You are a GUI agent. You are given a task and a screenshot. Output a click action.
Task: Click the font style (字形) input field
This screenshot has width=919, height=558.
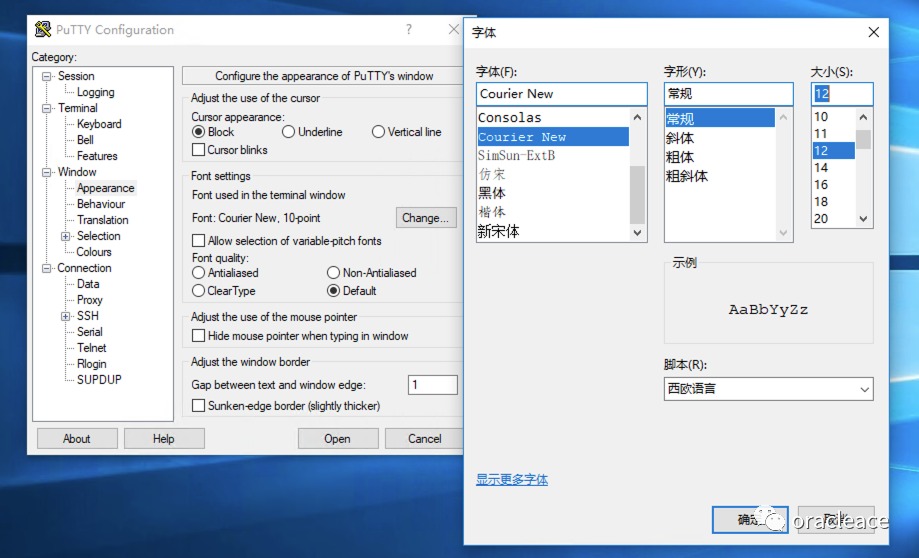coord(729,94)
